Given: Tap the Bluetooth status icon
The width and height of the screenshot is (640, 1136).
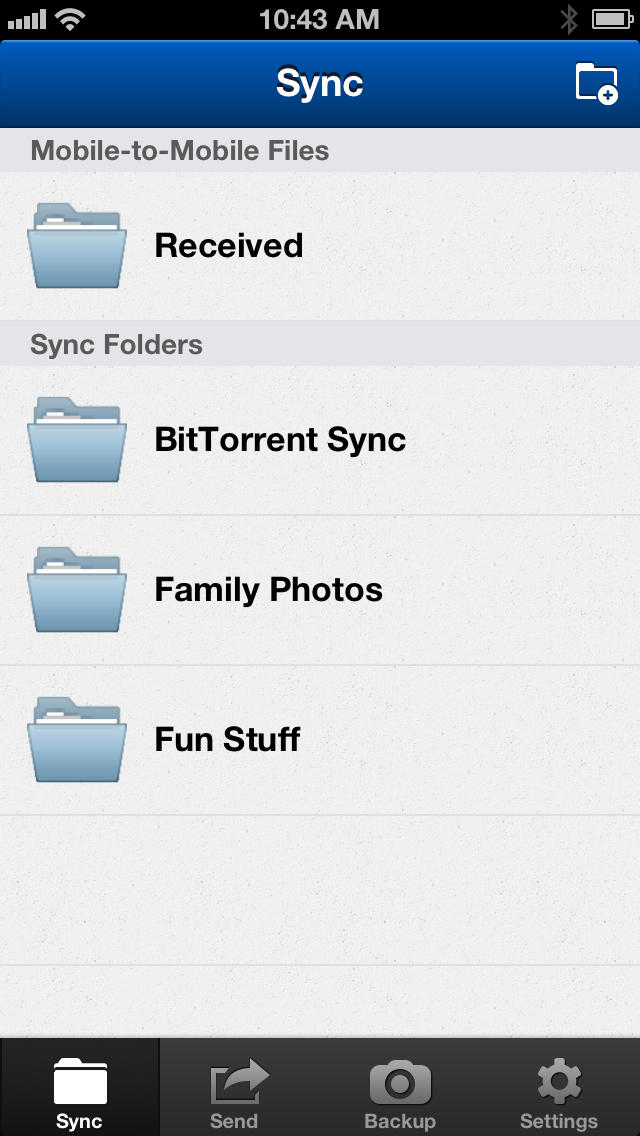Looking at the screenshot, I should pos(569,19).
